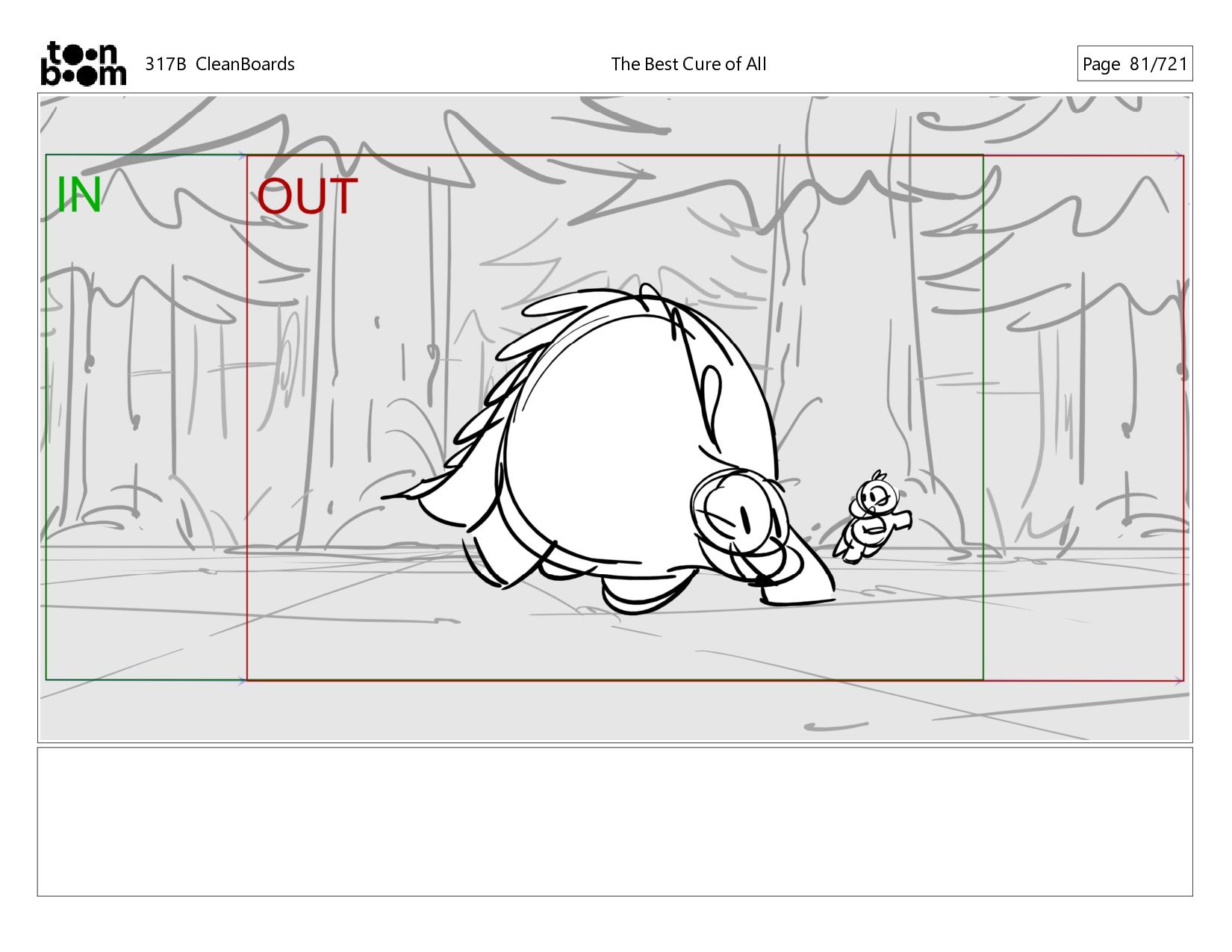Click the green 'IN' camera frame label

point(79,196)
